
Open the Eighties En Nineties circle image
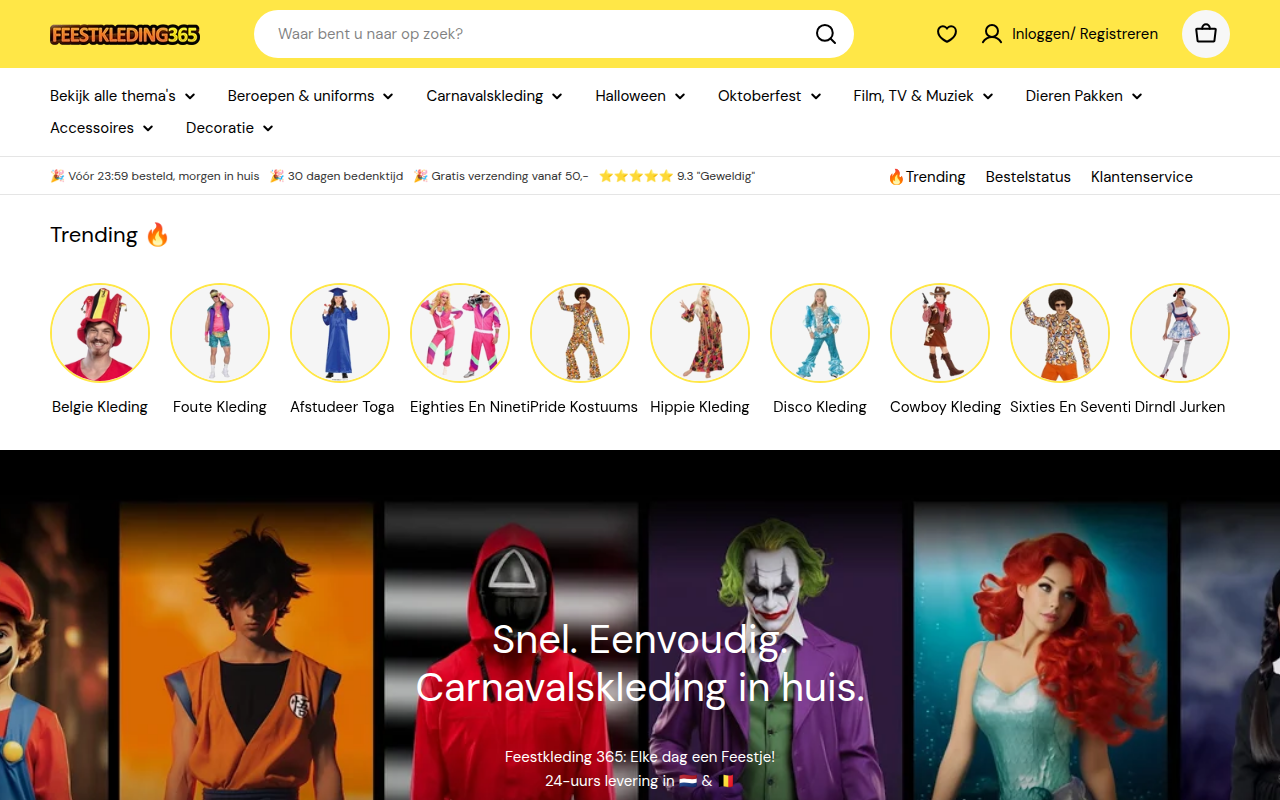(x=460, y=333)
